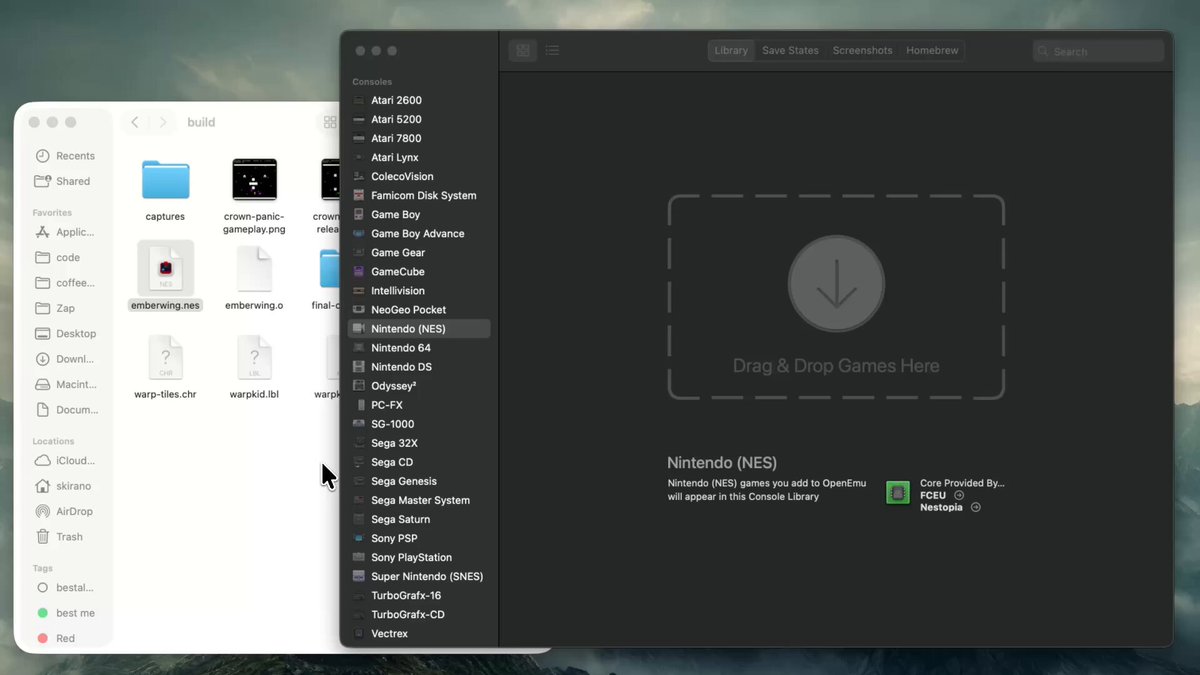Select the emberwing.nes file
1200x675 pixels.
coord(165,270)
